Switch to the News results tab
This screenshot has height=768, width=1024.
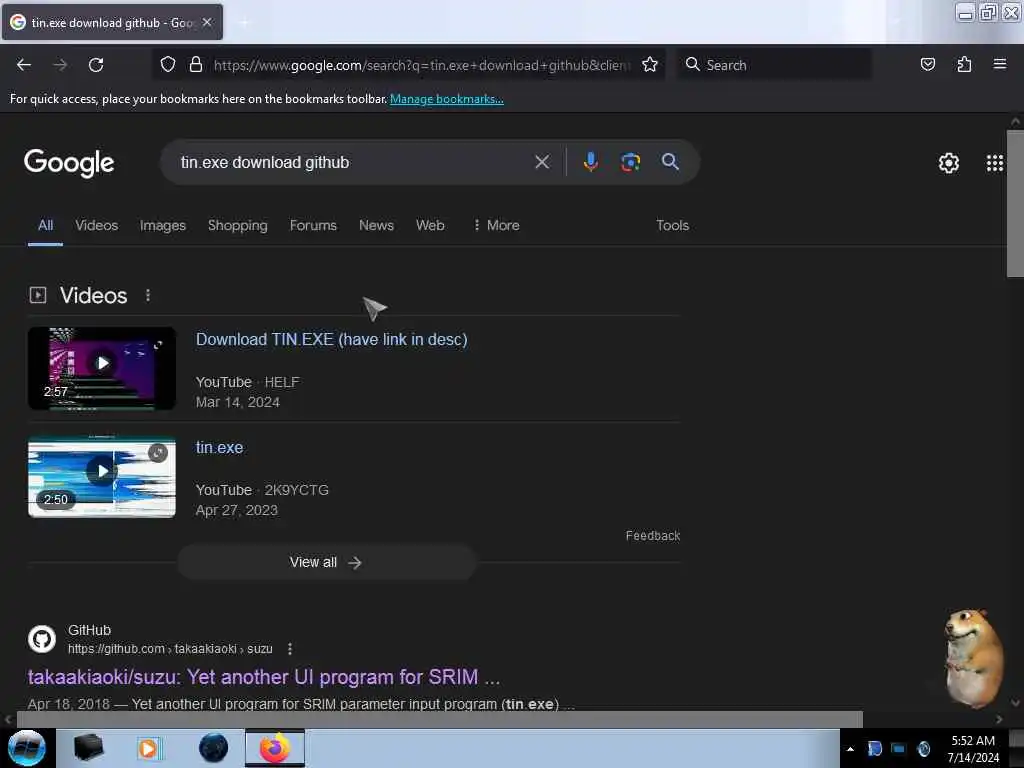point(376,225)
